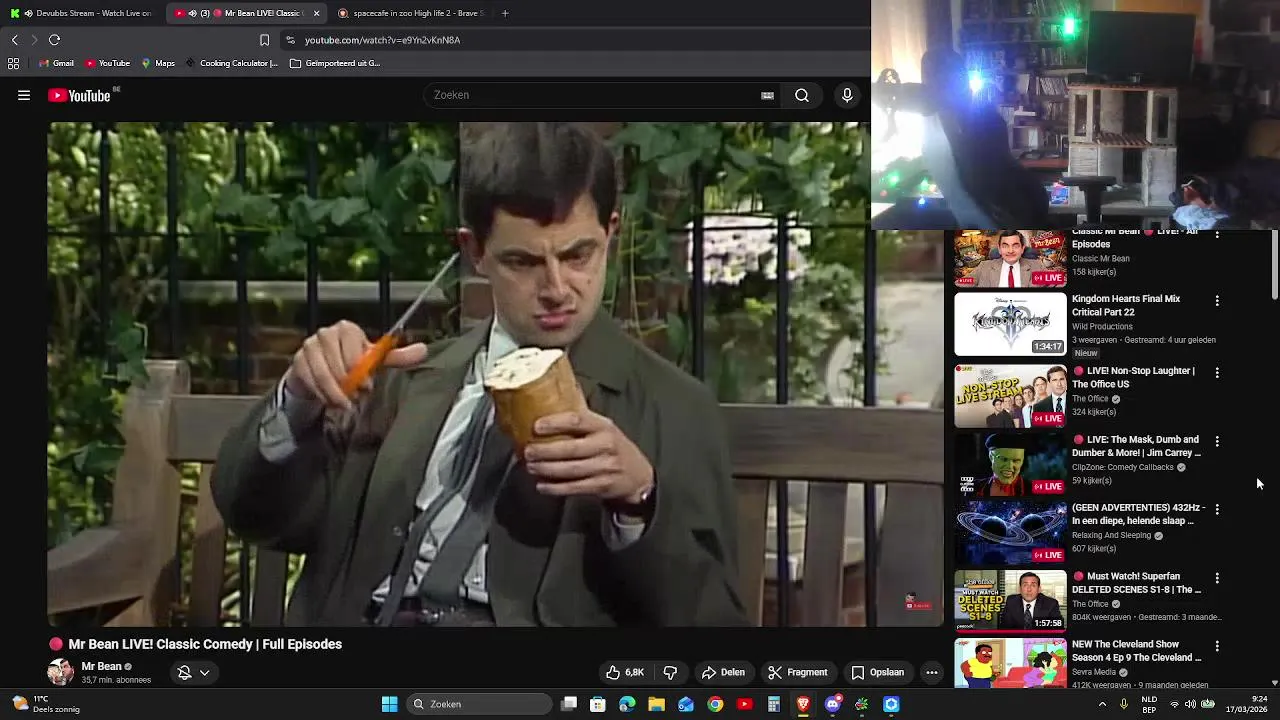Dislike the video with thumbs down

670,672
